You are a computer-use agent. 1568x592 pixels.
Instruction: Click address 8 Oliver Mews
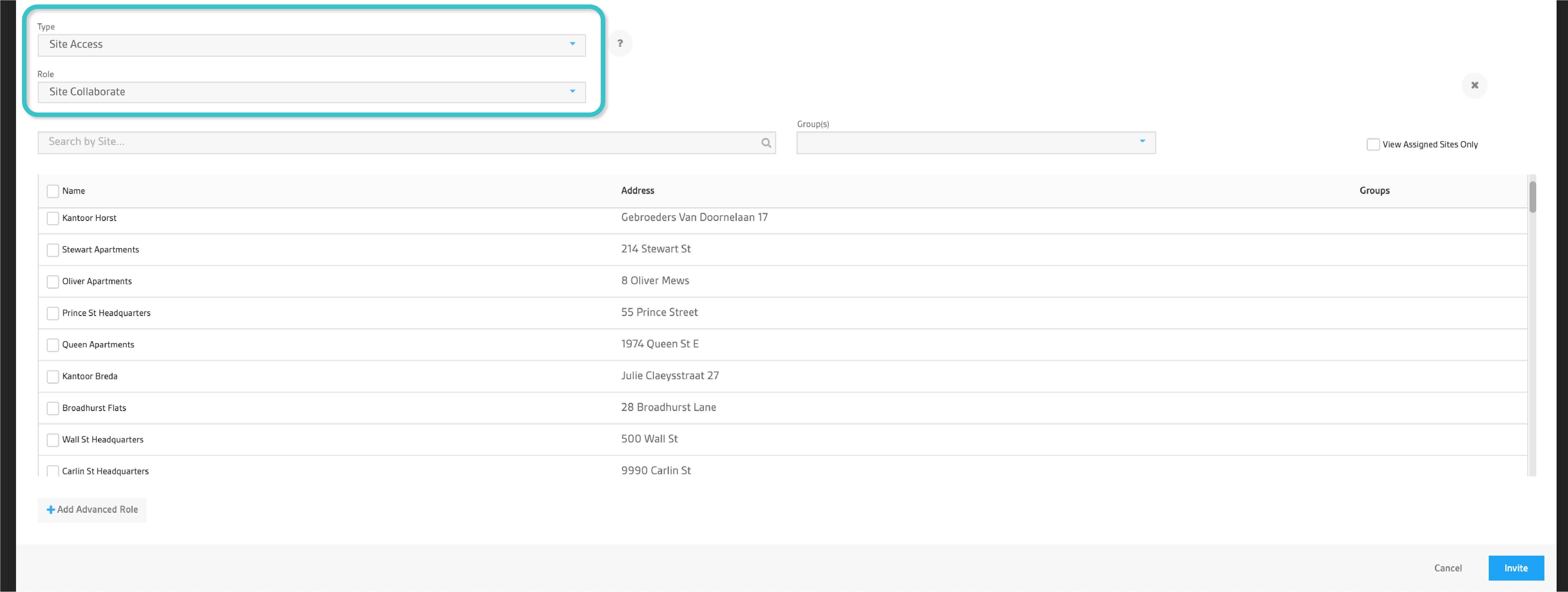[x=655, y=280]
